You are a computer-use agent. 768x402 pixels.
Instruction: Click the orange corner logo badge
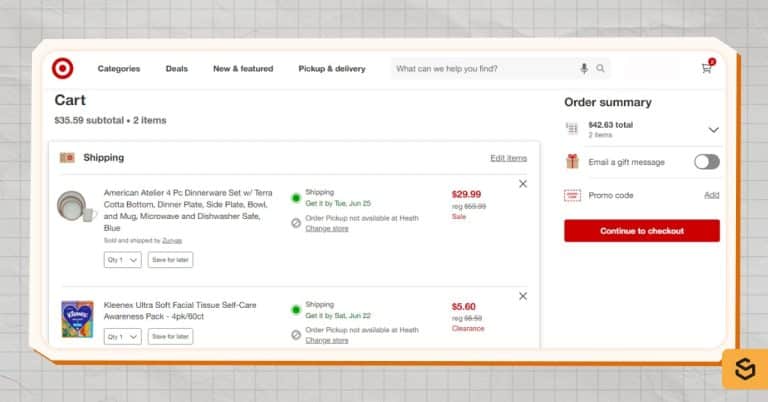pos(745,369)
